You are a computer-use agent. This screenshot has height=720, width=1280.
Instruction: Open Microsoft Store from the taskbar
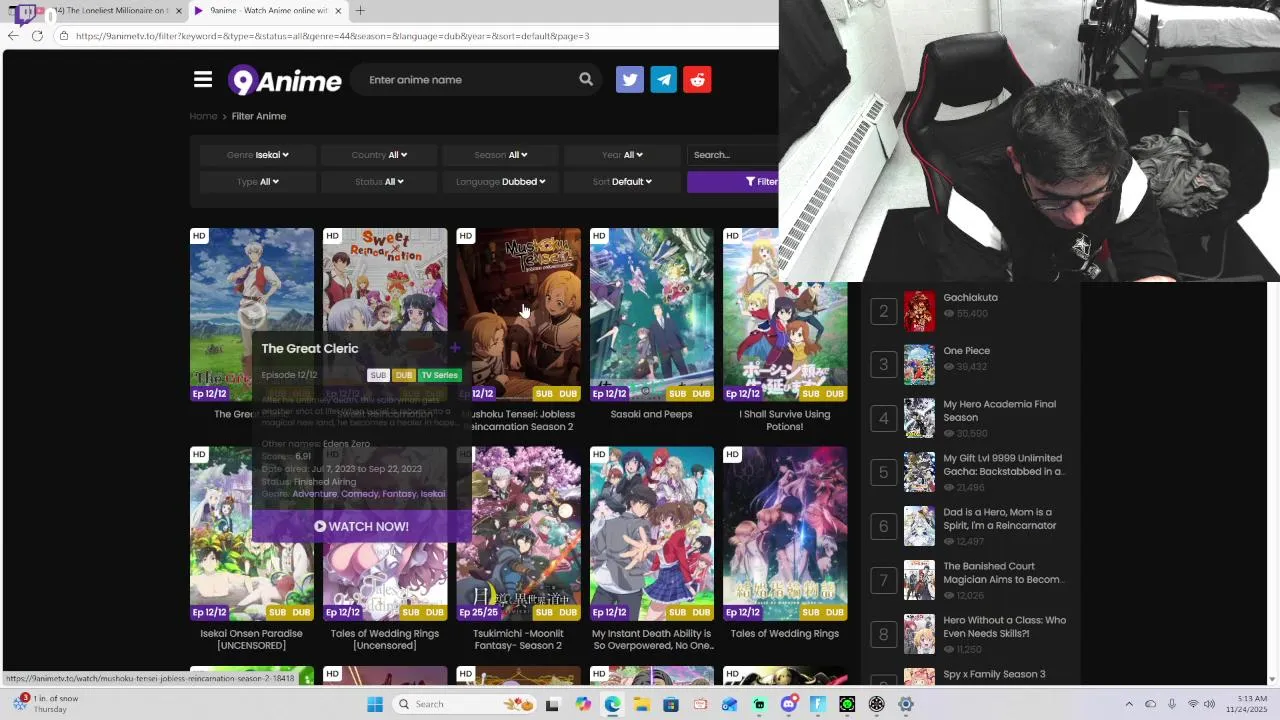(x=671, y=704)
